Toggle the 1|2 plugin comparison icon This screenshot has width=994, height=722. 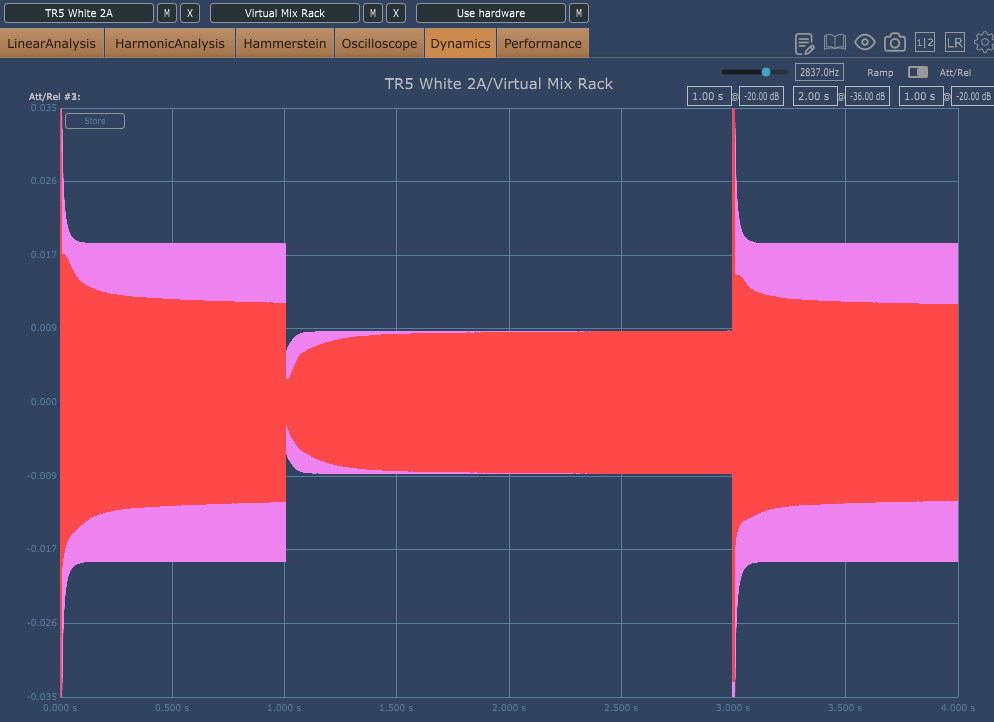925,42
